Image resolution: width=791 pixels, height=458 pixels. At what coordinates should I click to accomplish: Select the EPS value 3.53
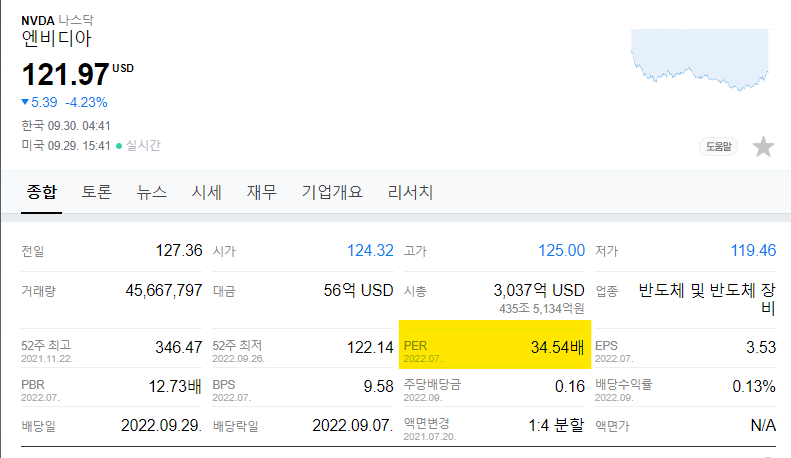(x=761, y=347)
